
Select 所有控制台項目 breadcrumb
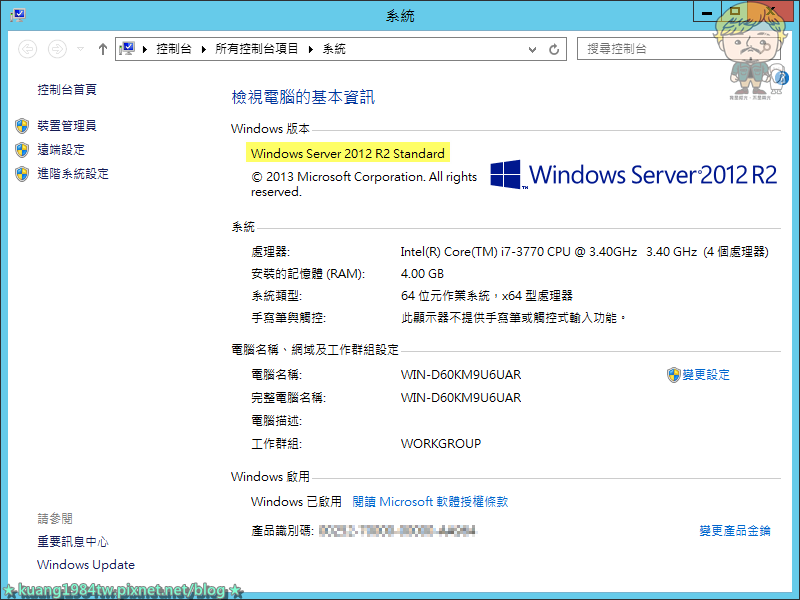pyautogui.click(x=257, y=49)
